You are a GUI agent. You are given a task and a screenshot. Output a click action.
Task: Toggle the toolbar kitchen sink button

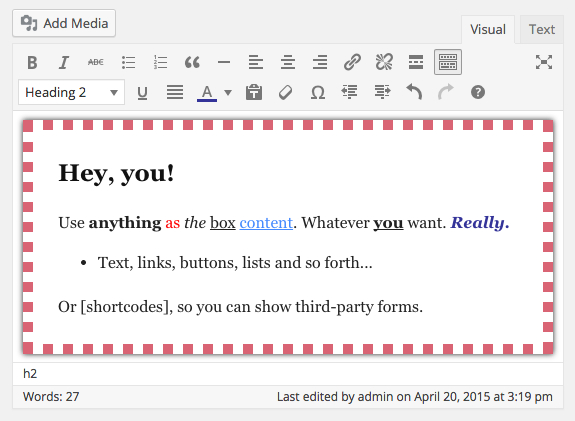coord(448,62)
